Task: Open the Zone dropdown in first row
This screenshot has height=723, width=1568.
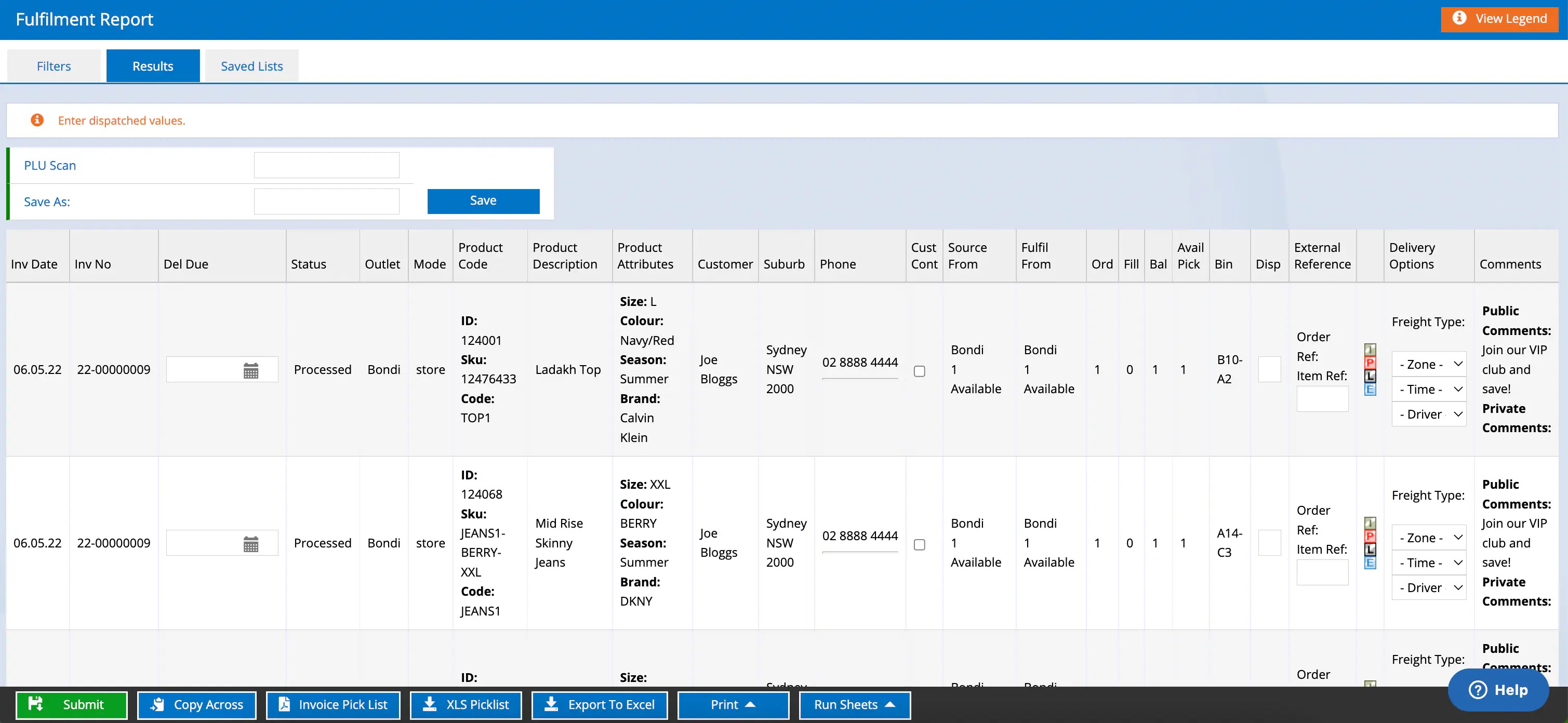Action: (x=1428, y=364)
